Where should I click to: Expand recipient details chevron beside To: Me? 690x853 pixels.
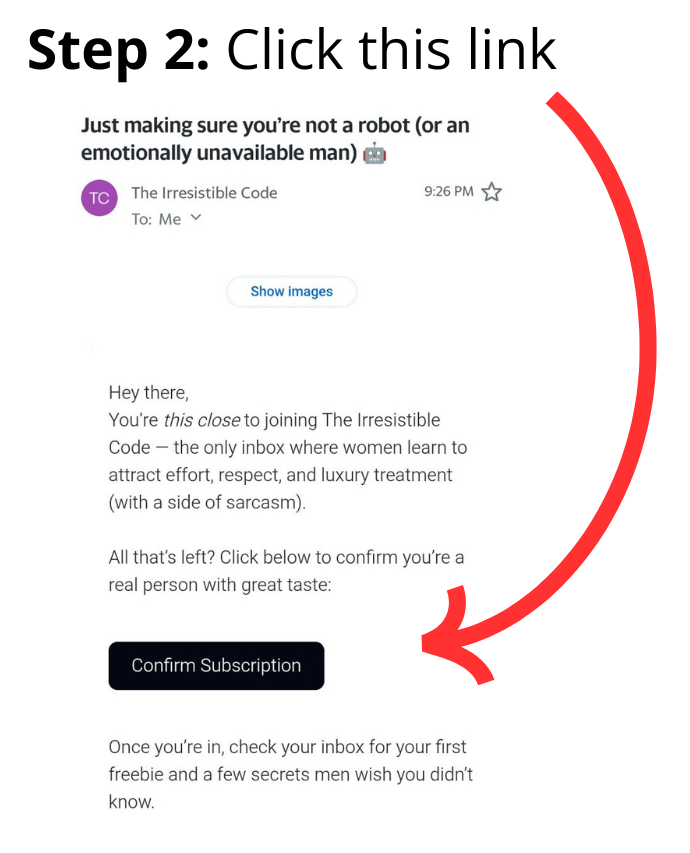click(x=196, y=218)
